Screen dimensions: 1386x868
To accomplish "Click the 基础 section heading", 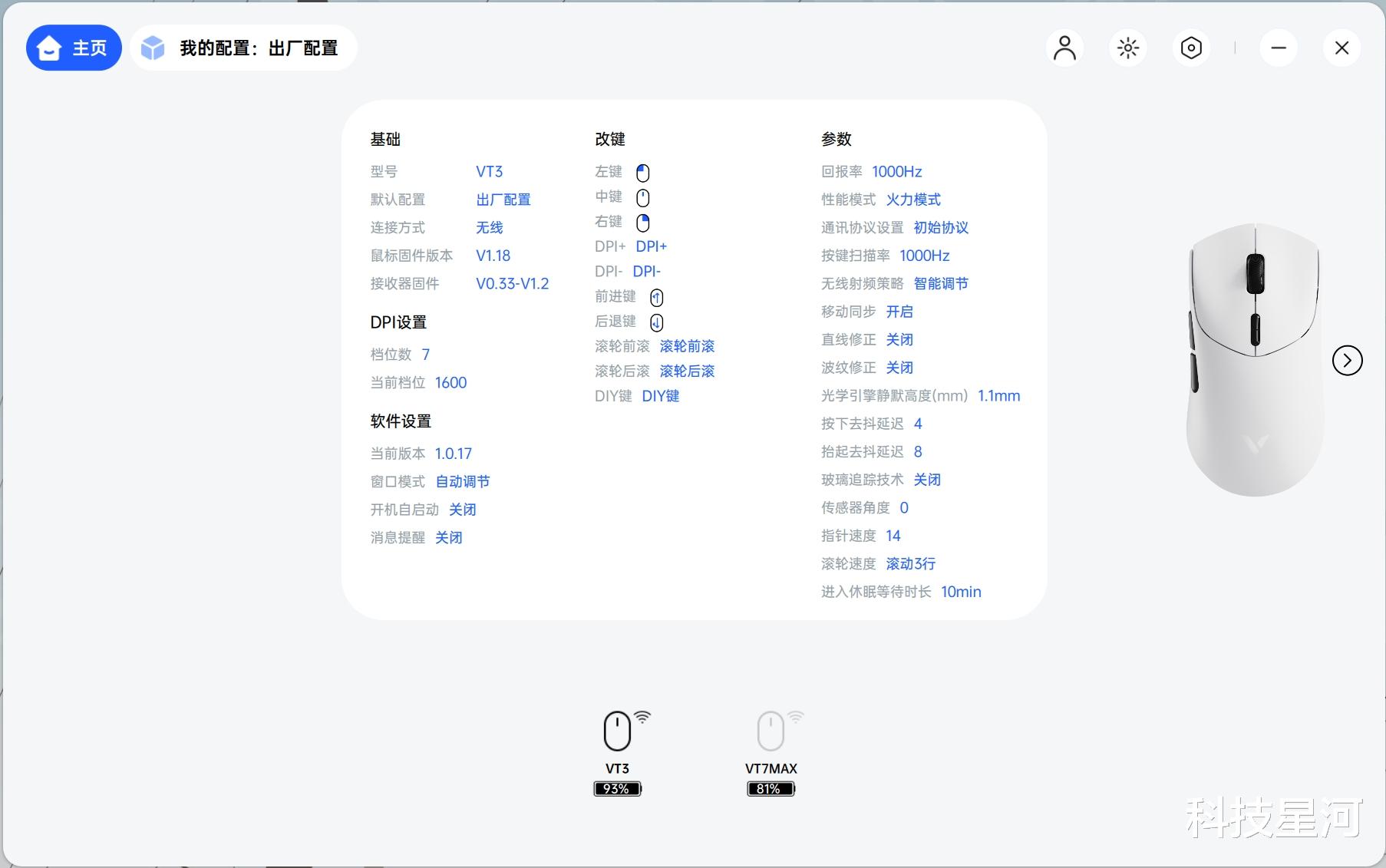I will [x=385, y=140].
